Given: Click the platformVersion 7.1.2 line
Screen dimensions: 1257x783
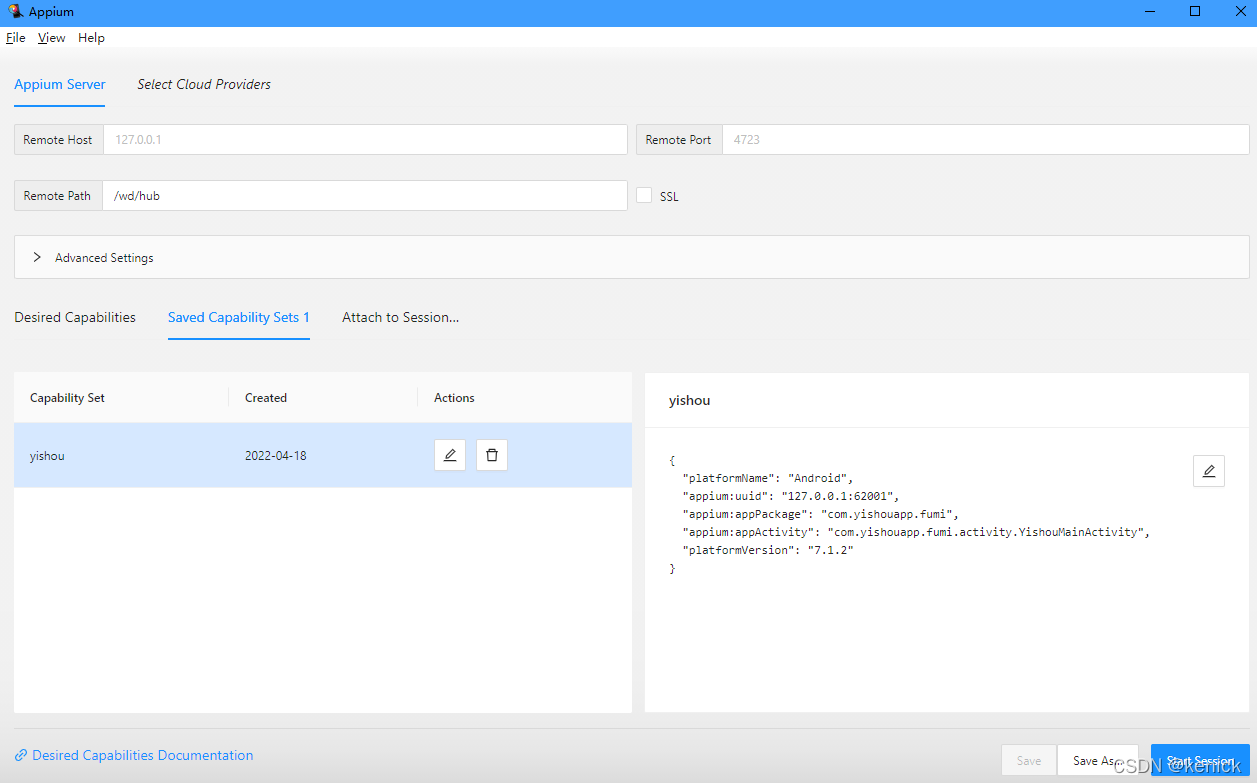Looking at the screenshot, I should pos(768,550).
